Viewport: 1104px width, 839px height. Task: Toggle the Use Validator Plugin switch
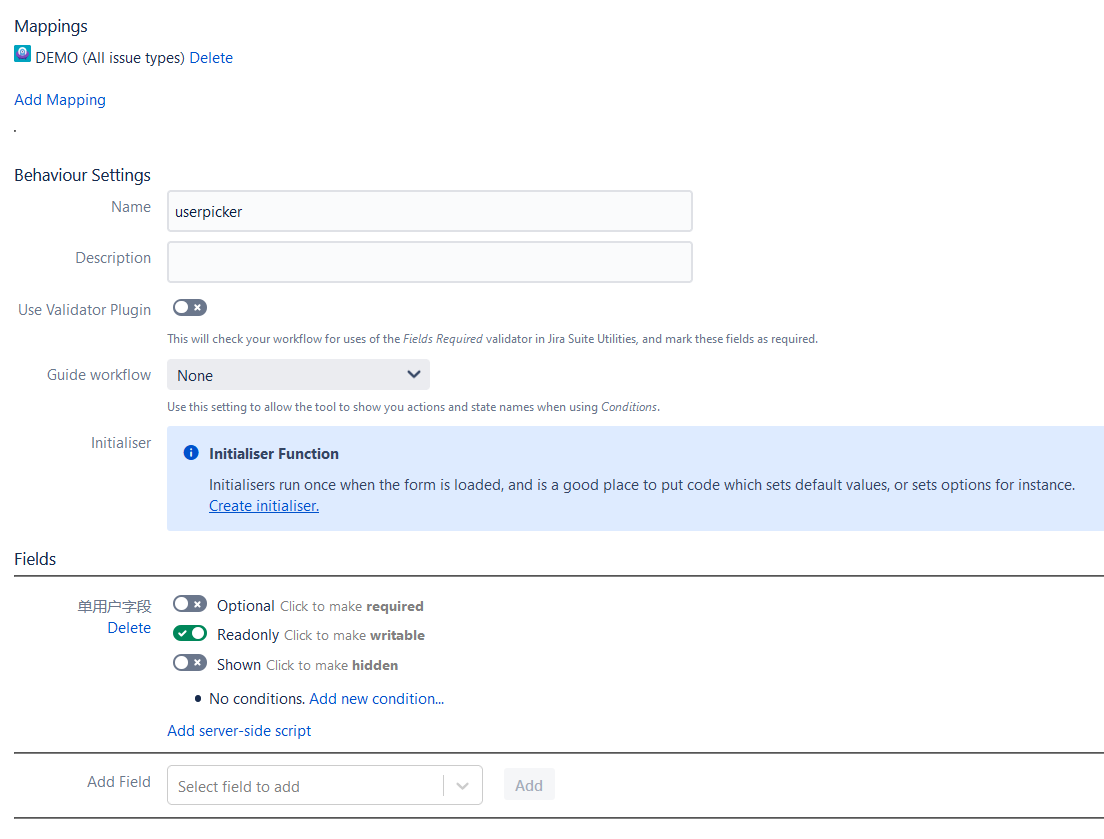click(x=190, y=308)
